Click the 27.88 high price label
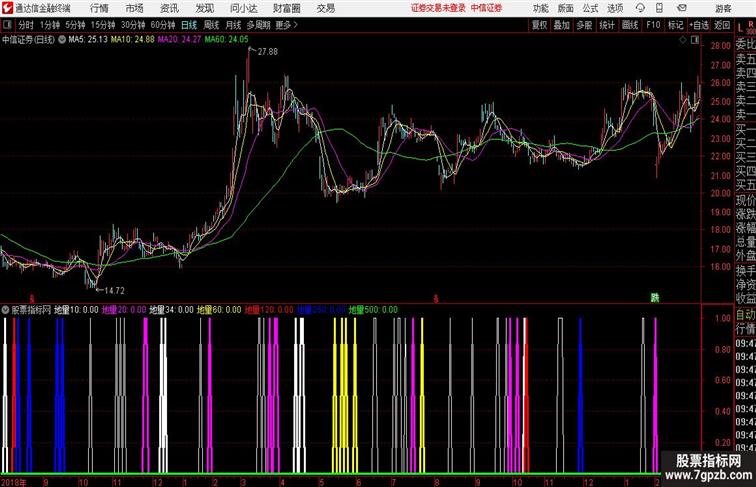Screen dimensions: 756x487 click(x=268, y=52)
